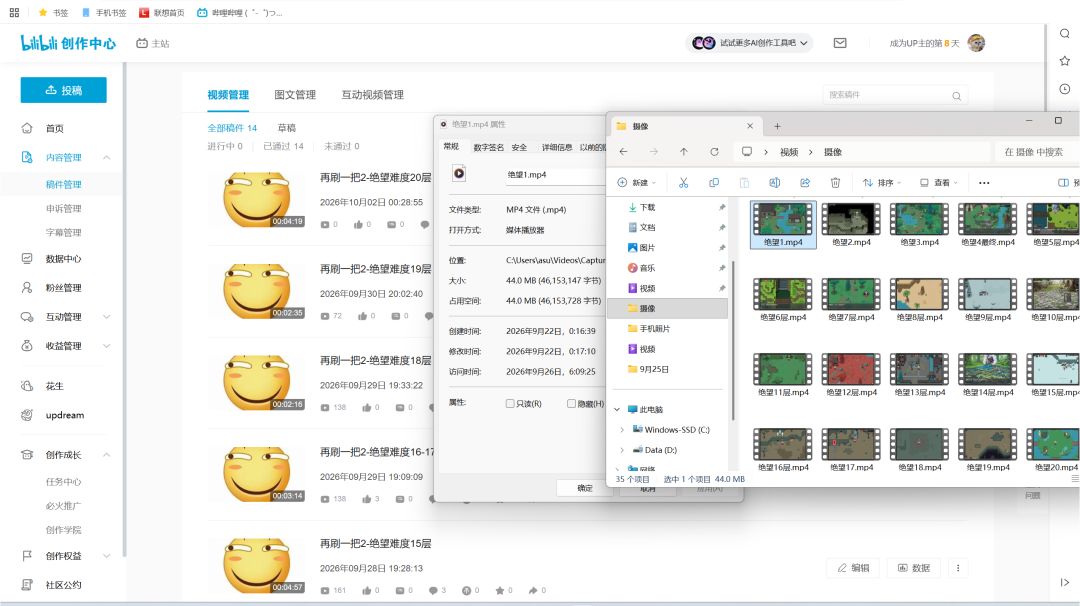This screenshot has width=1080, height=606.
Task: Click the search magnifier in 搜索稿件 box
Action: [957, 96]
